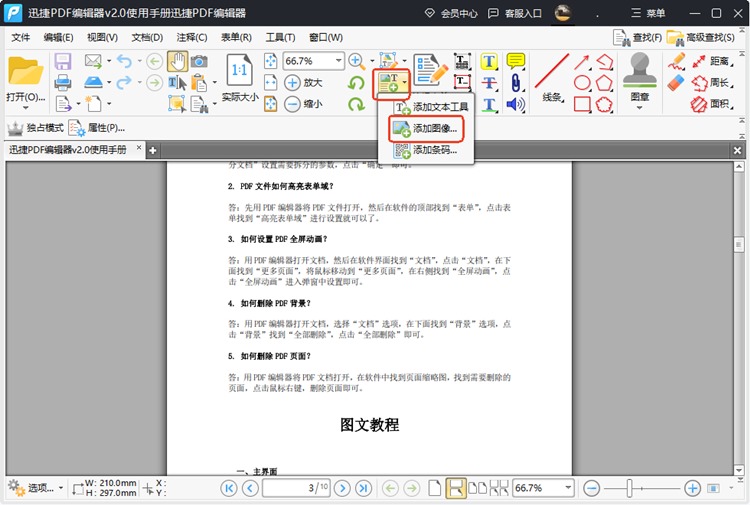Open the 注释(C) menu
The height and width of the screenshot is (505, 750).
[x=191, y=37]
